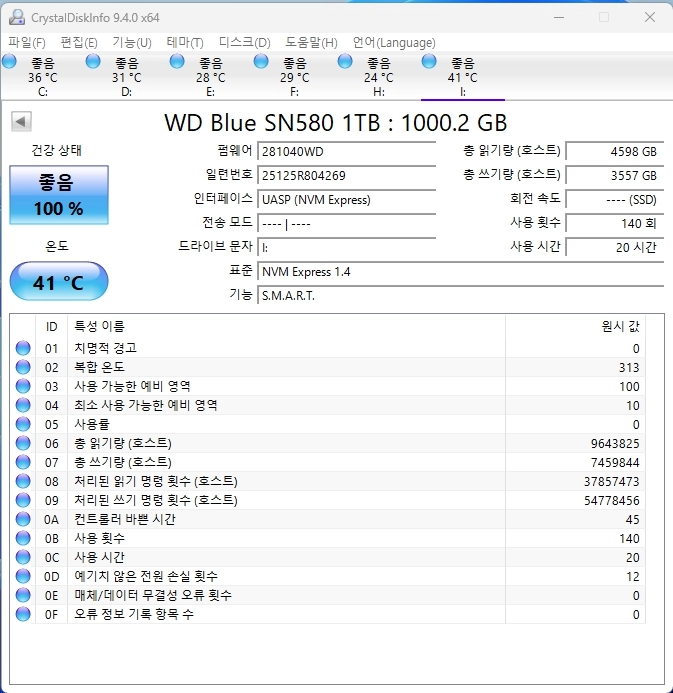This screenshot has height=693, width=673.
Task: Open the 편집(E) menu
Action: [79, 42]
